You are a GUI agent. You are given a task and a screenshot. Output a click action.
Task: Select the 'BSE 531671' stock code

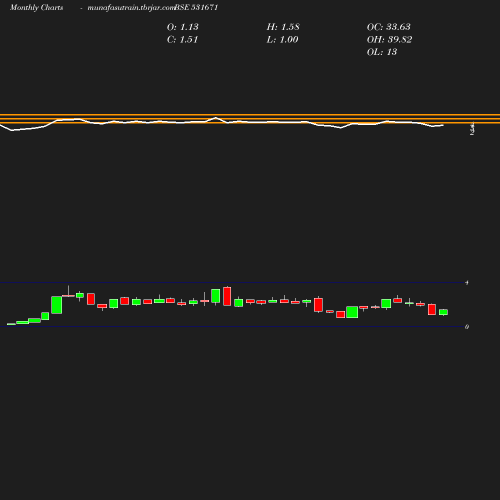[x=196, y=8]
